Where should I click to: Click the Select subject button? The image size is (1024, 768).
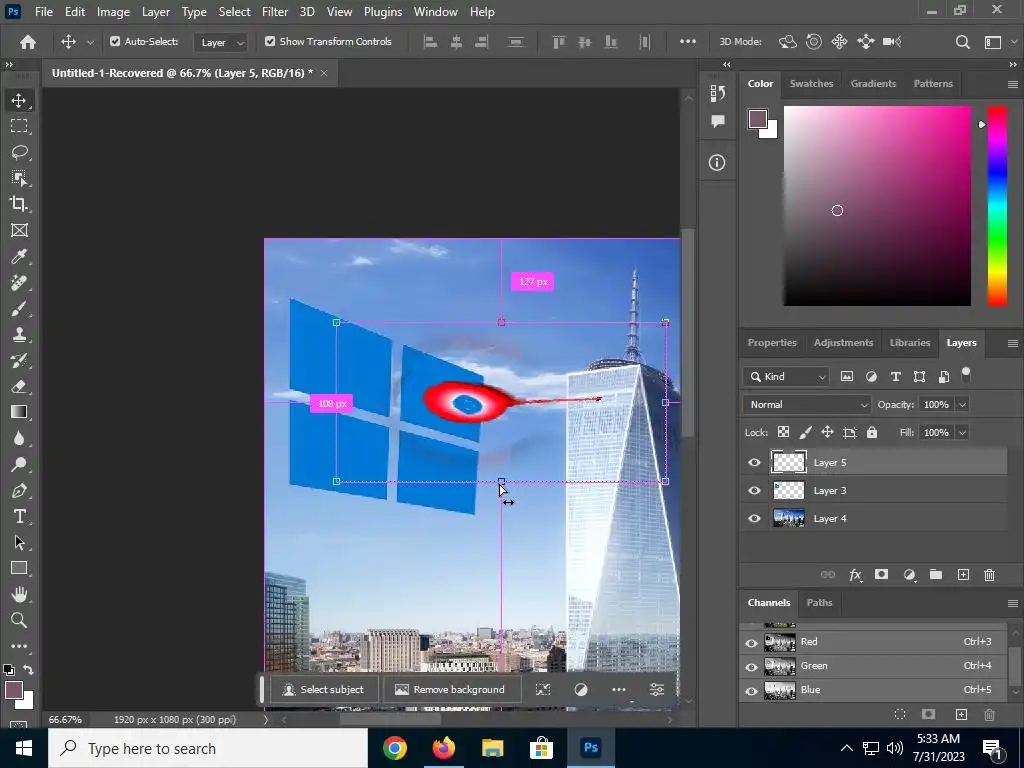click(323, 690)
